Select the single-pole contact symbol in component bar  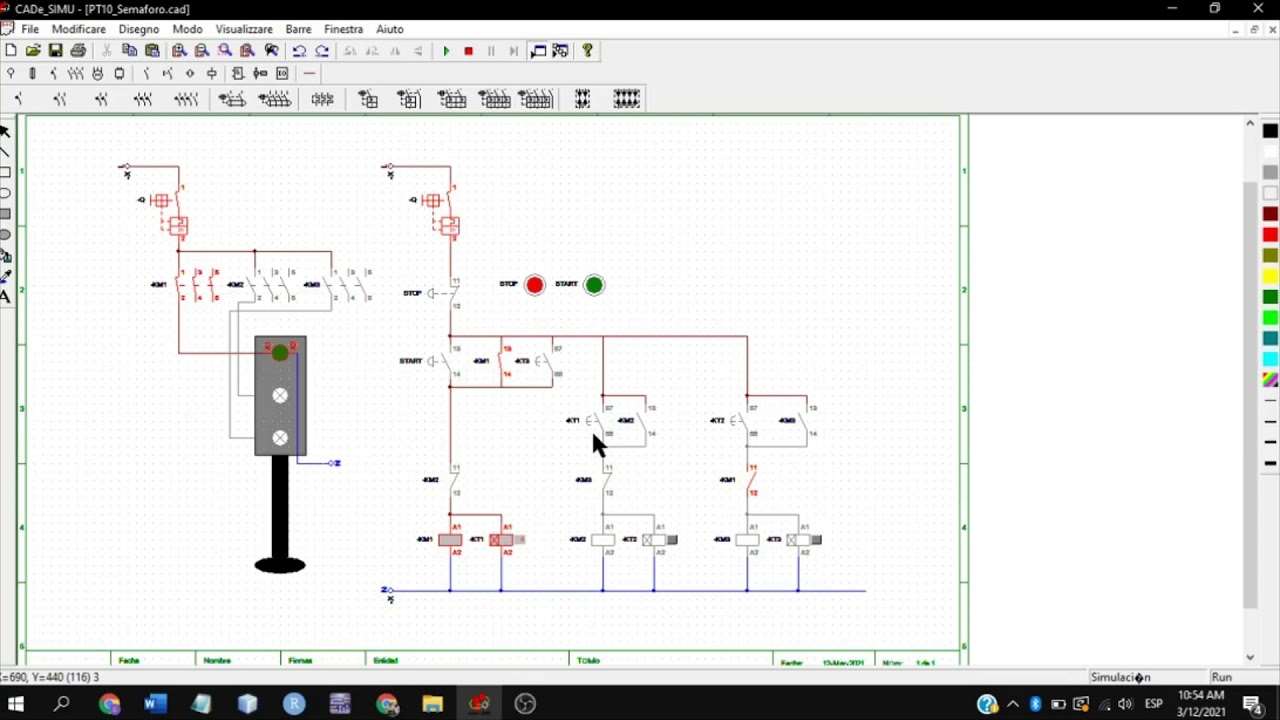[x=18, y=99]
